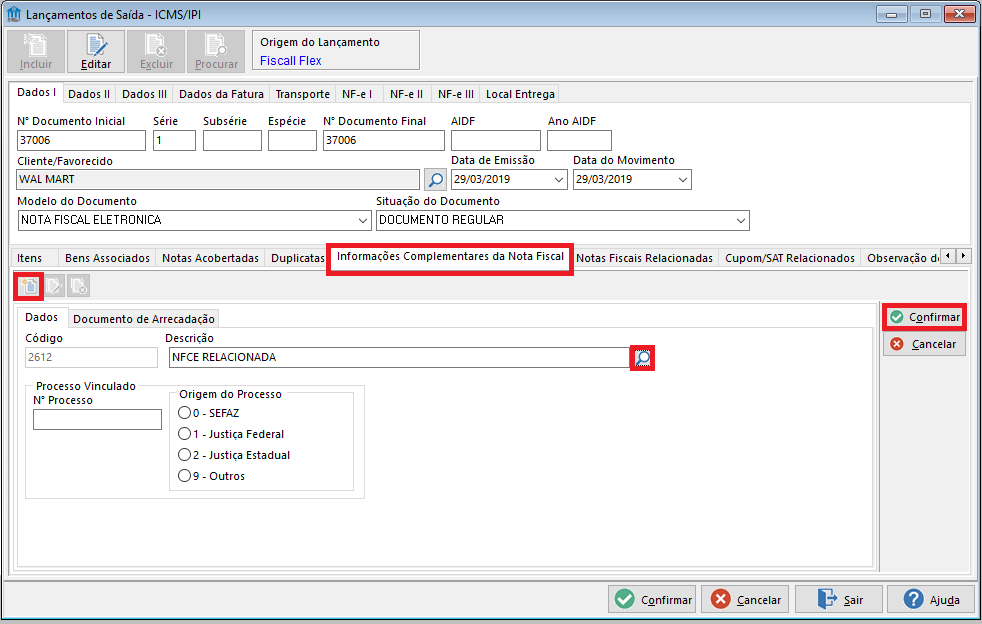This screenshot has width=982, height=624.
Task: Click the Excluir toolbar icon
Action: 156,51
